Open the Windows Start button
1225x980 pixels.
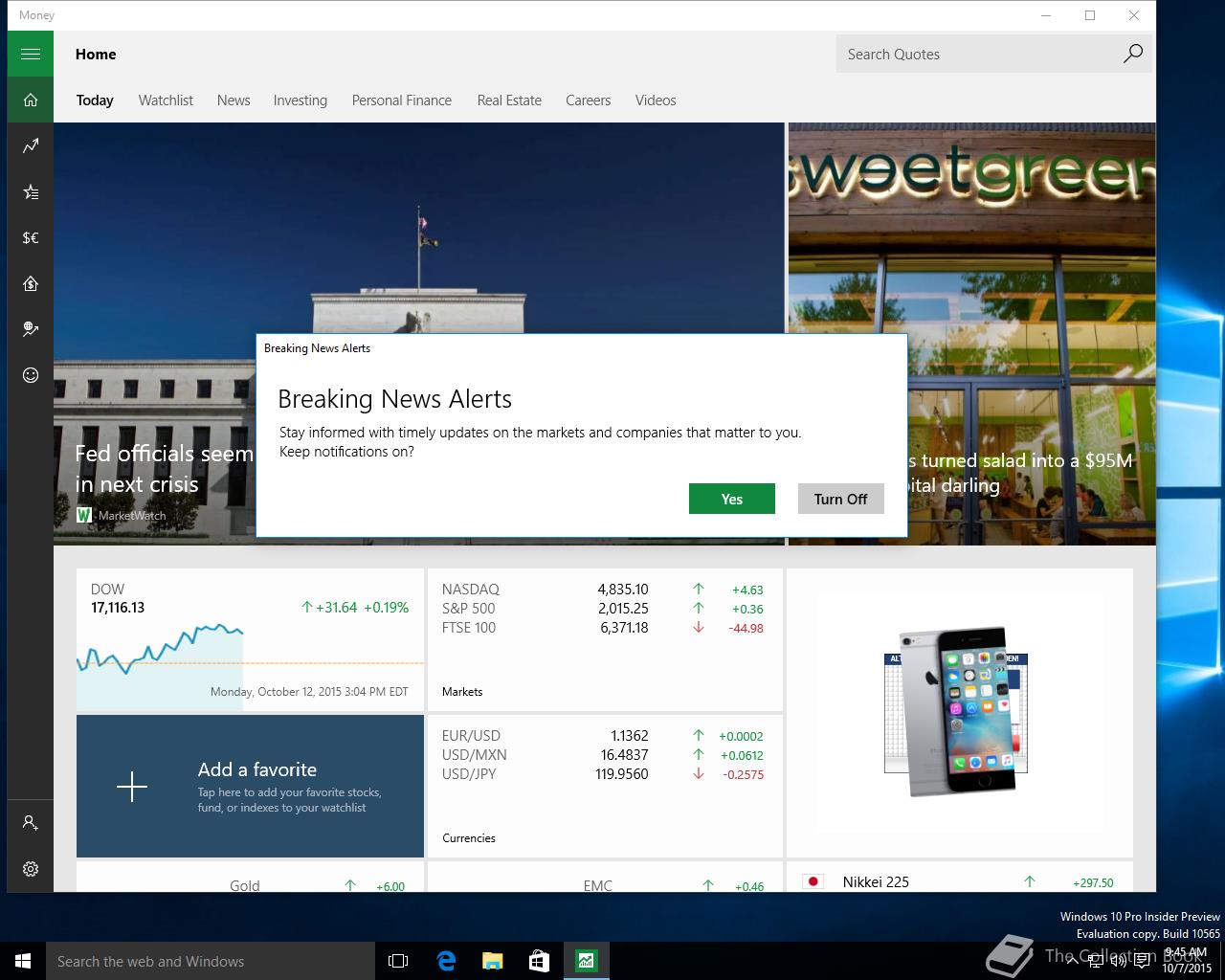pos(23,961)
